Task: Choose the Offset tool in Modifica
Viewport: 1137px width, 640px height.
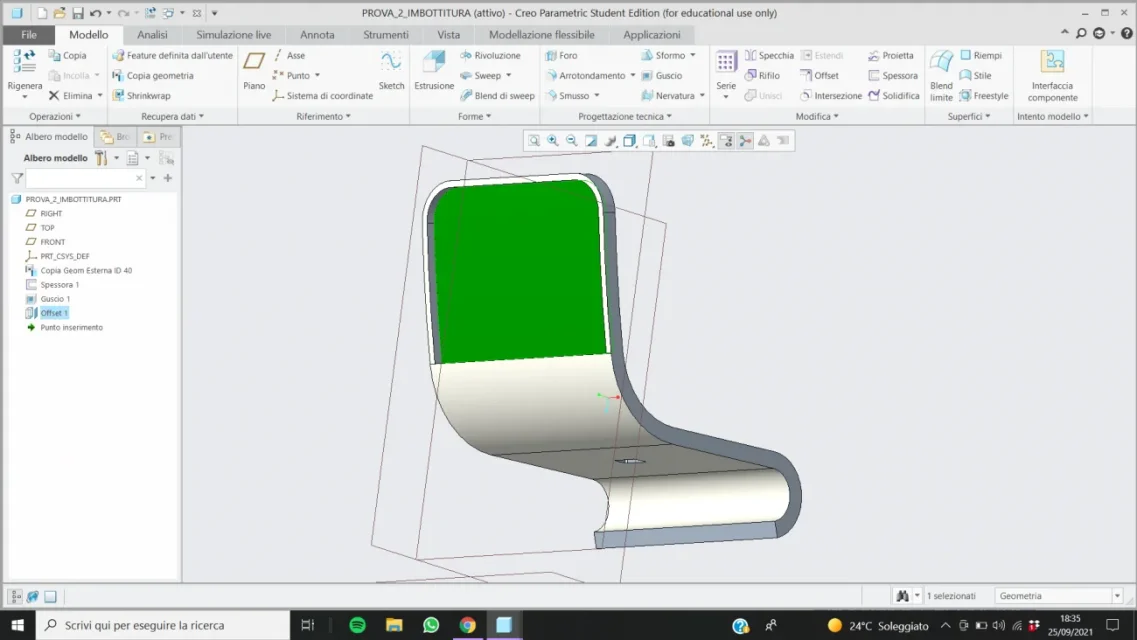Action: coord(819,75)
